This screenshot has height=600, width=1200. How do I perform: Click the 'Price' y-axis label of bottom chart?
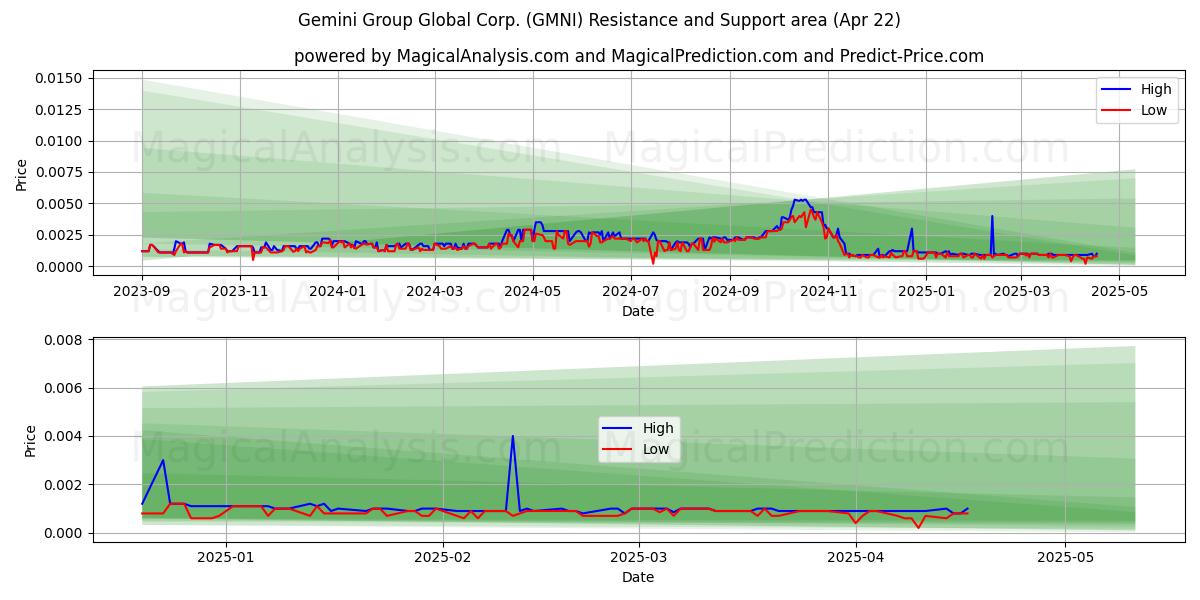[x=30, y=440]
